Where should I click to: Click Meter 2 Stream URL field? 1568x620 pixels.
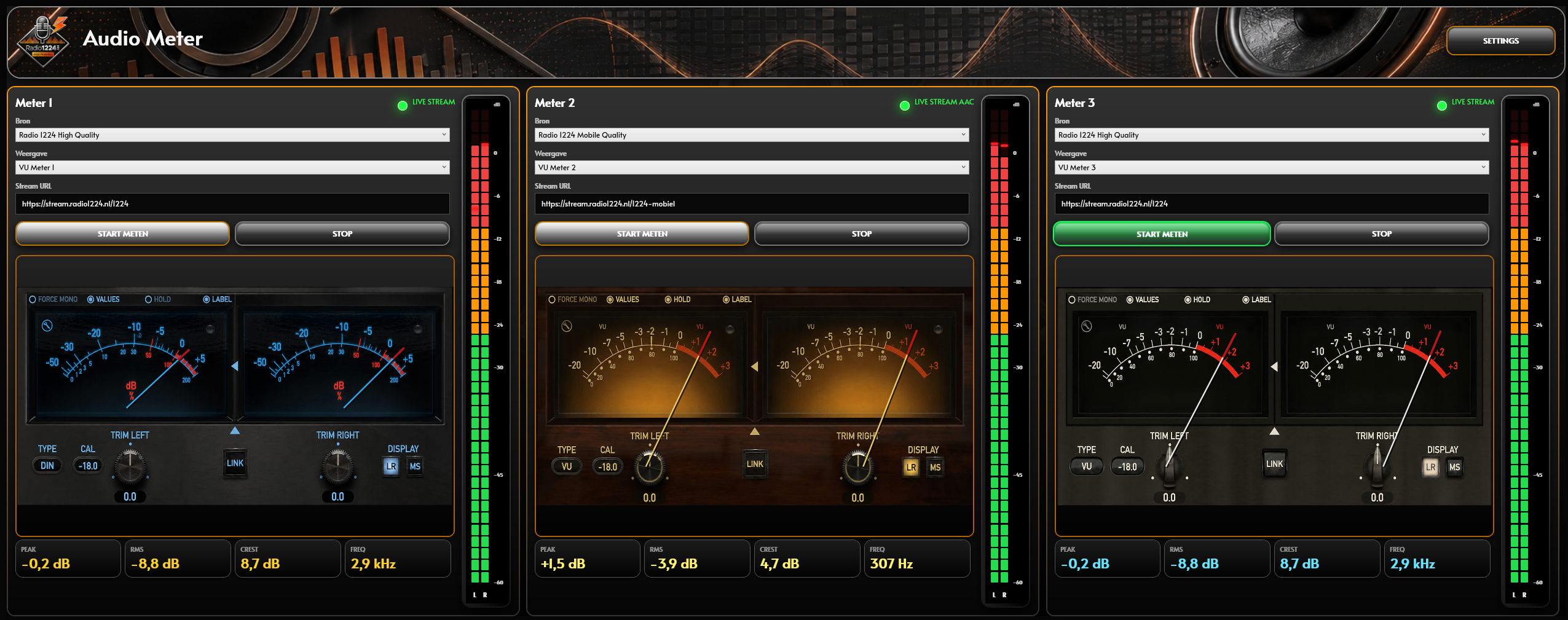(752, 203)
